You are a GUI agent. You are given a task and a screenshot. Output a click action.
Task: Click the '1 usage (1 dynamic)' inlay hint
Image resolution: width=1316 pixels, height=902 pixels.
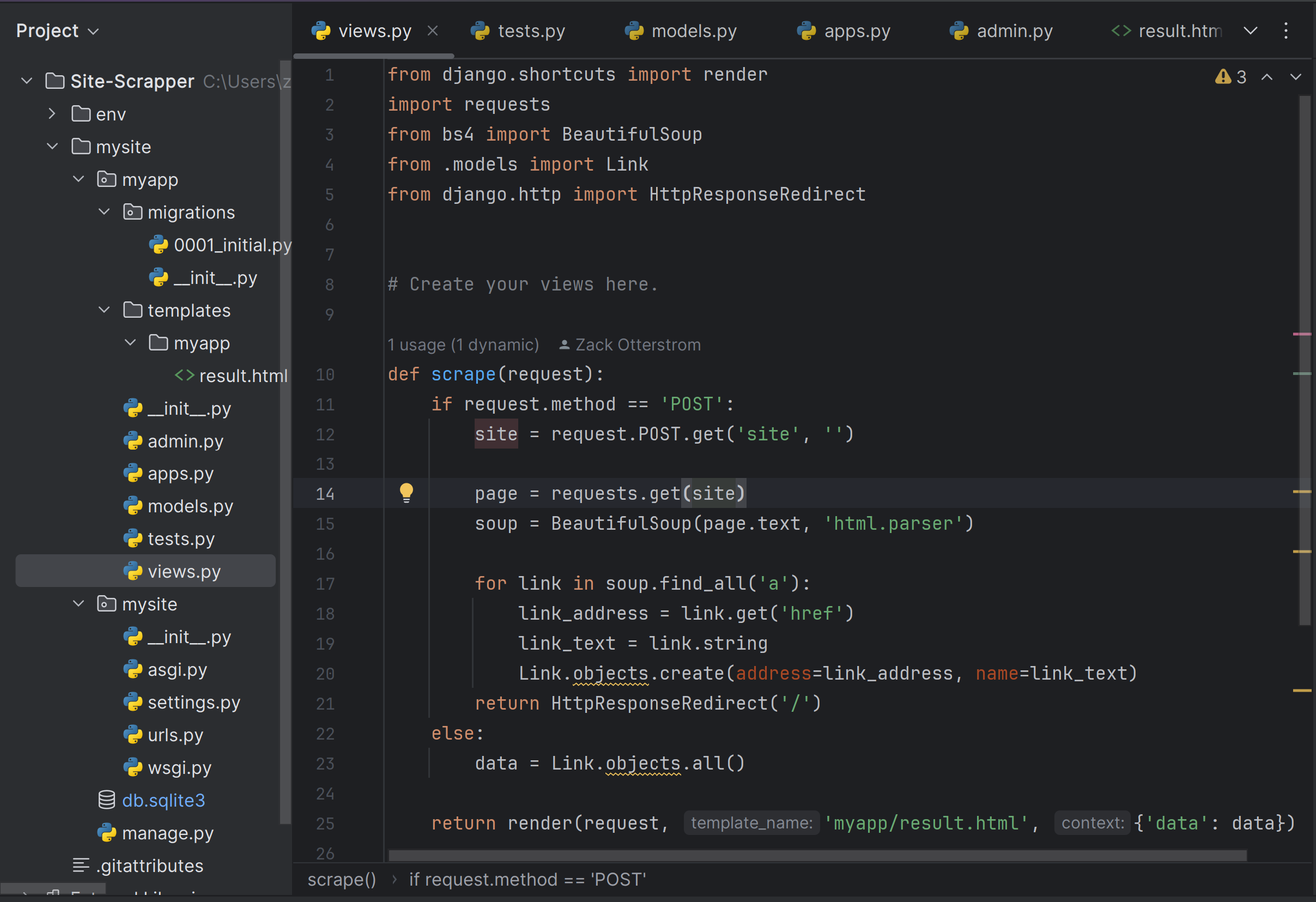(x=463, y=344)
